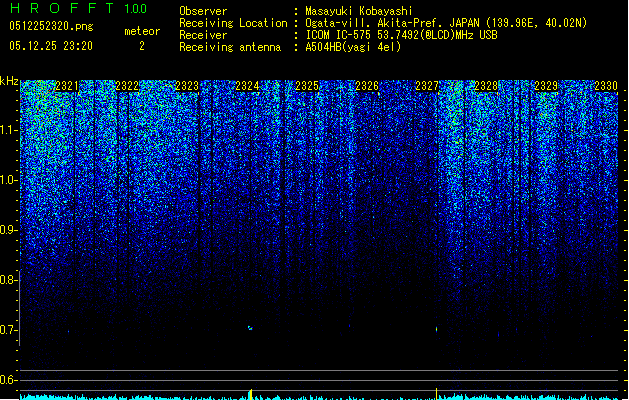Image resolution: width=629 pixels, height=400 pixels.
Task: Click the 0.9 frequency axis label
Action: 8,230
